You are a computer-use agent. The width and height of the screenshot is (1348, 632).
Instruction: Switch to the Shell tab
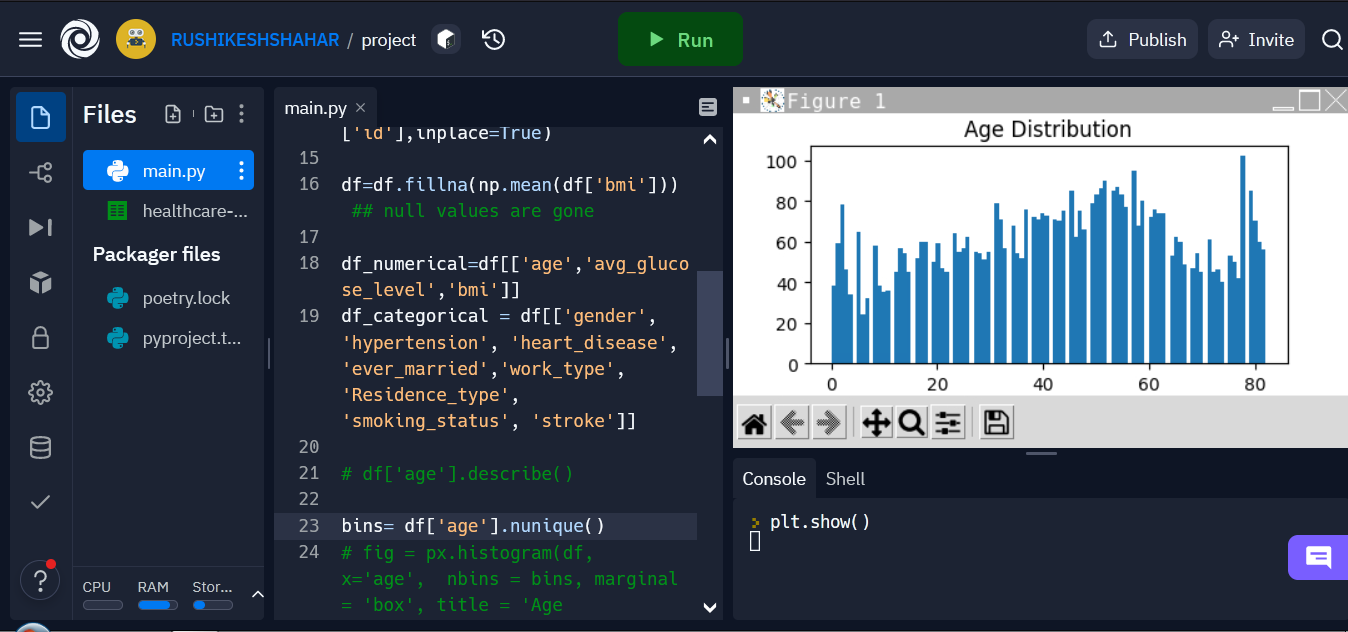845,479
